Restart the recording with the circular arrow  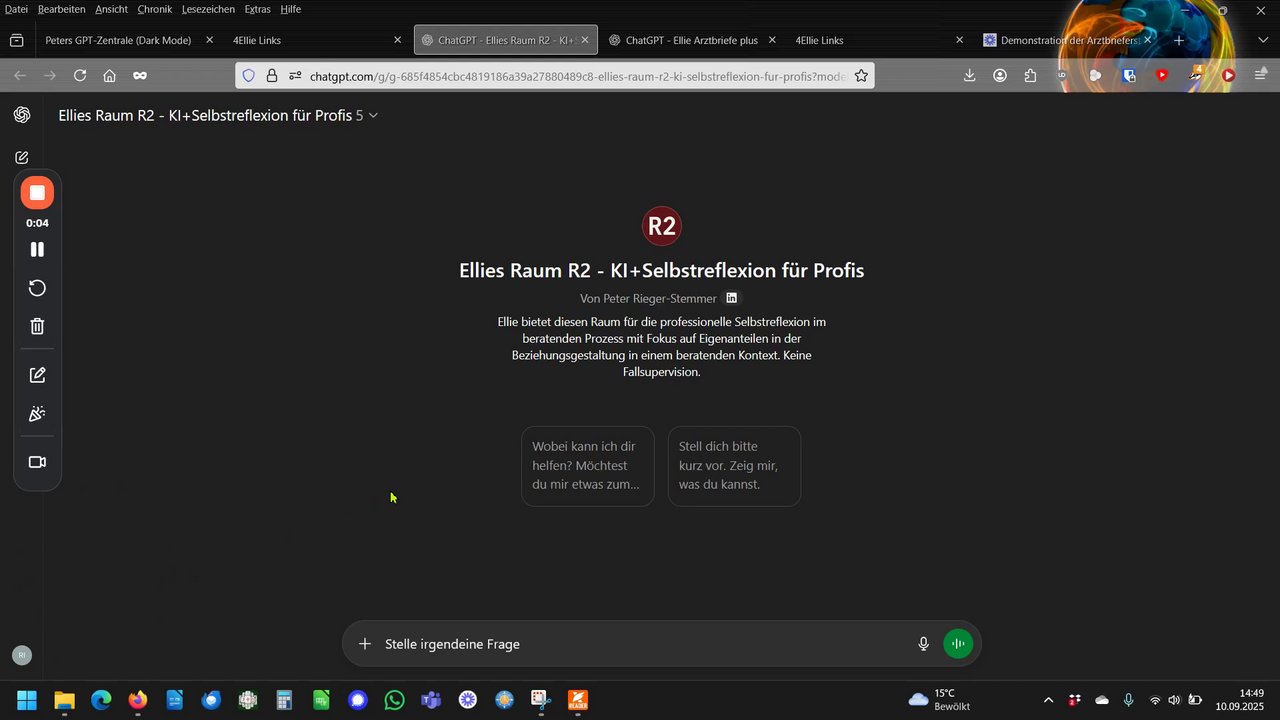pyautogui.click(x=37, y=288)
